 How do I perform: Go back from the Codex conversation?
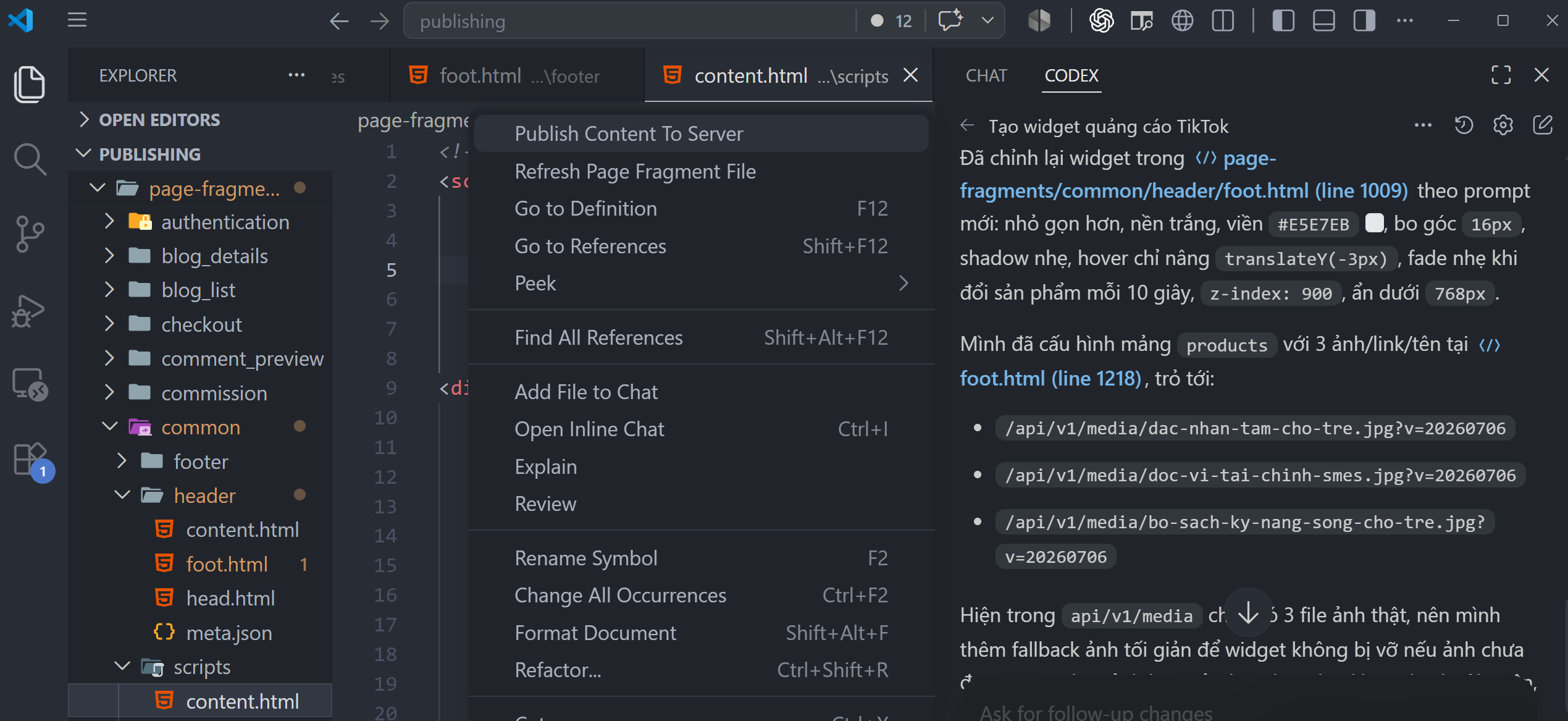pyautogui.click(x=968, y=125)
